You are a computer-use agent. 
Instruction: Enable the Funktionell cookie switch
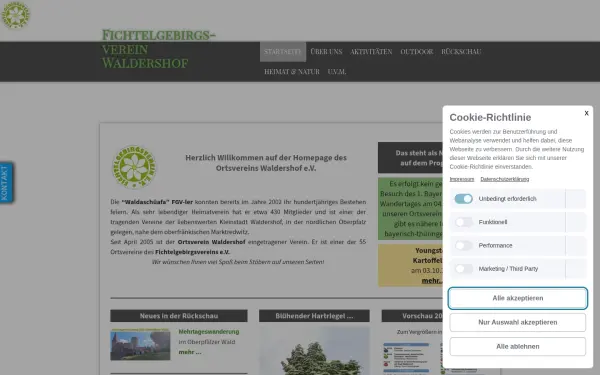pos(463,222)
